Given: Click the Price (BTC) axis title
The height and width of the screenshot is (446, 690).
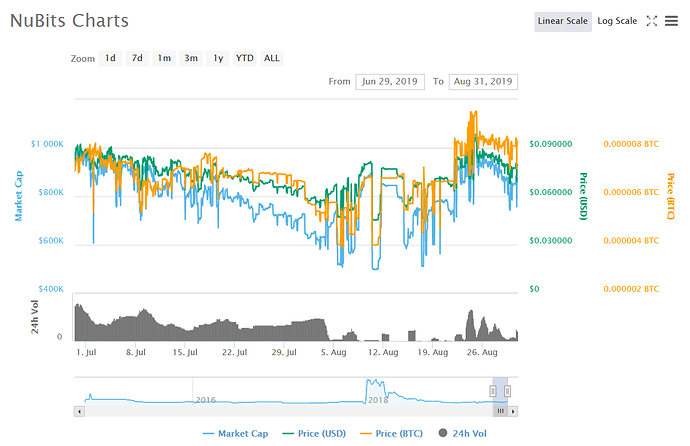Looking at the screenshot, I should pyautogui.click(x=671, y=196).
